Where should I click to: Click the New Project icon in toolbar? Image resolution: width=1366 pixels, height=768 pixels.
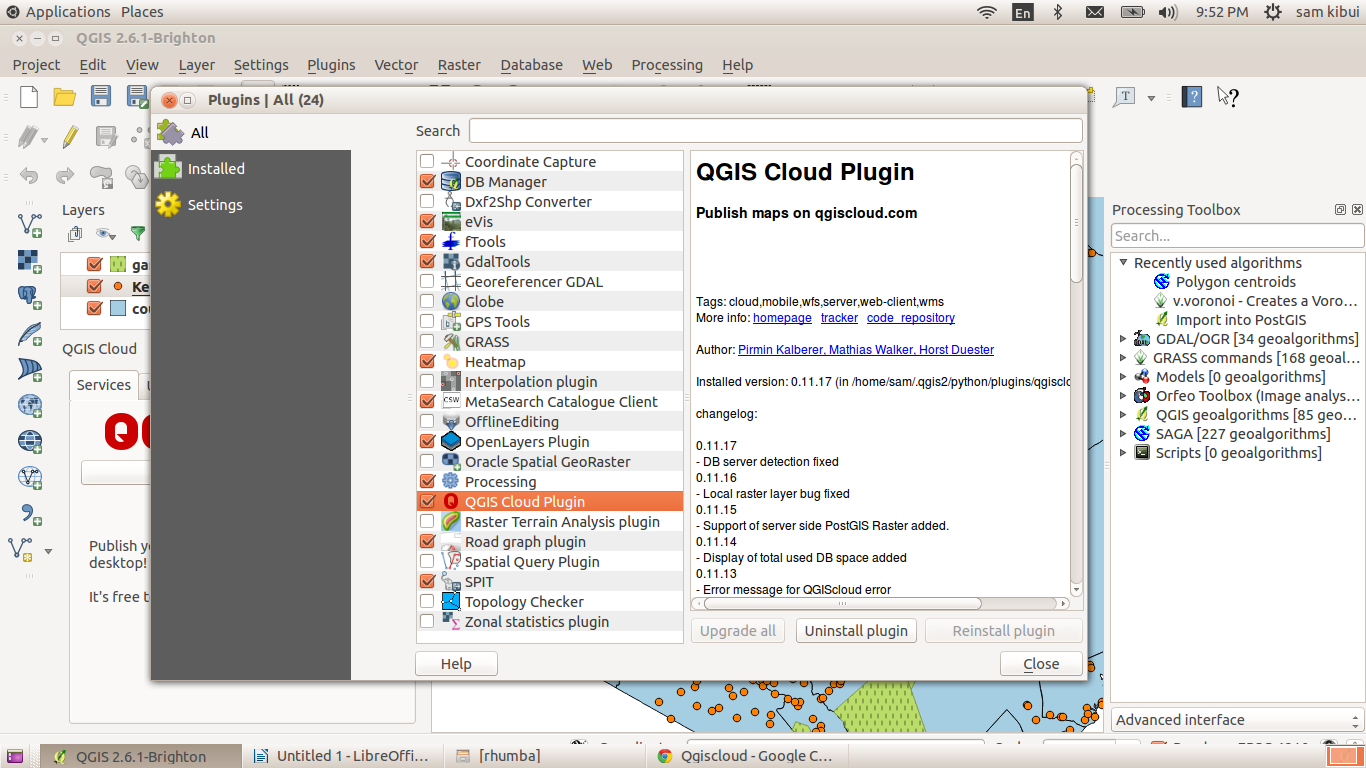pyautogui.click(x=29, y=97)
